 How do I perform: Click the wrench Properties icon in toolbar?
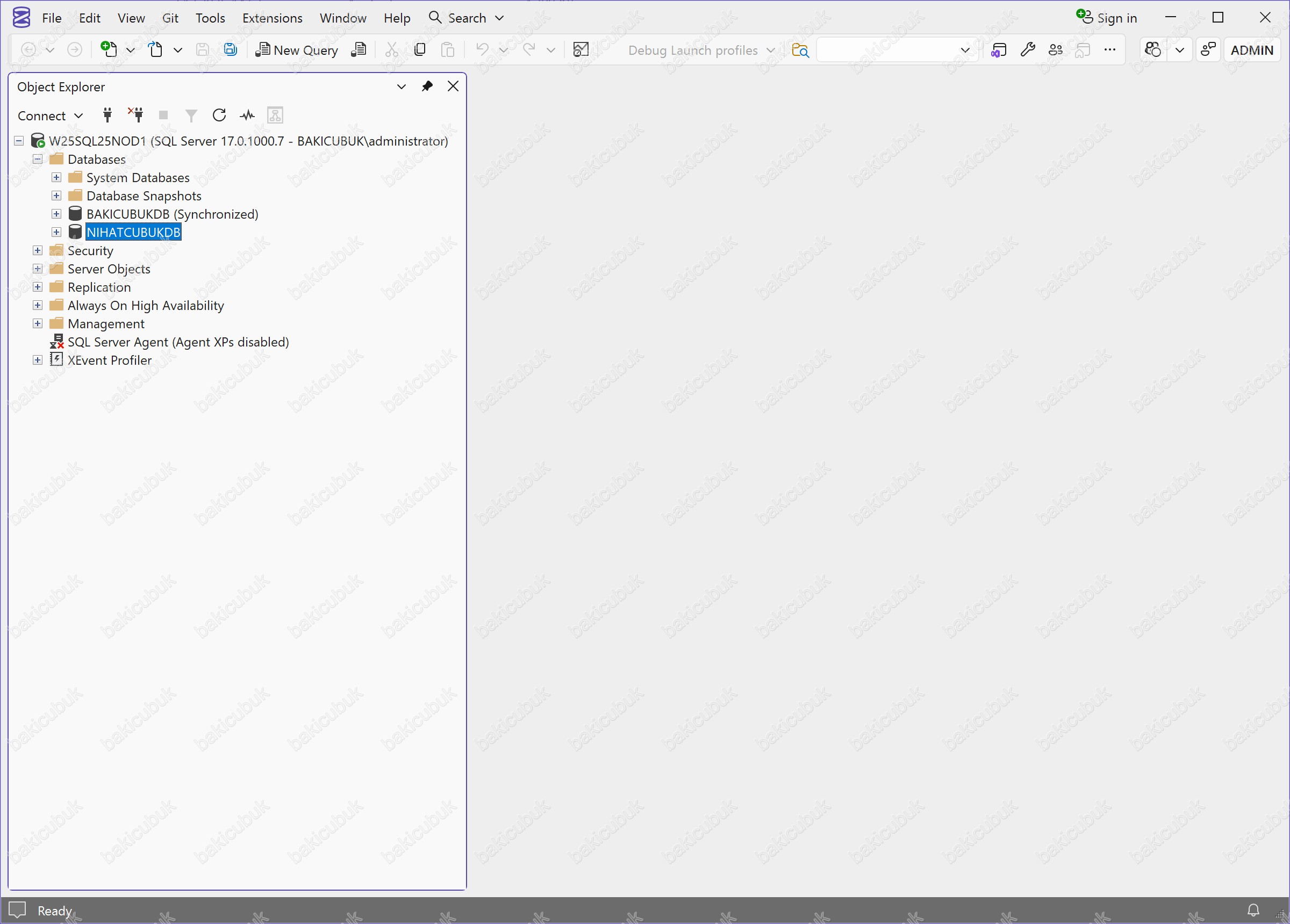click(1027, 50)
